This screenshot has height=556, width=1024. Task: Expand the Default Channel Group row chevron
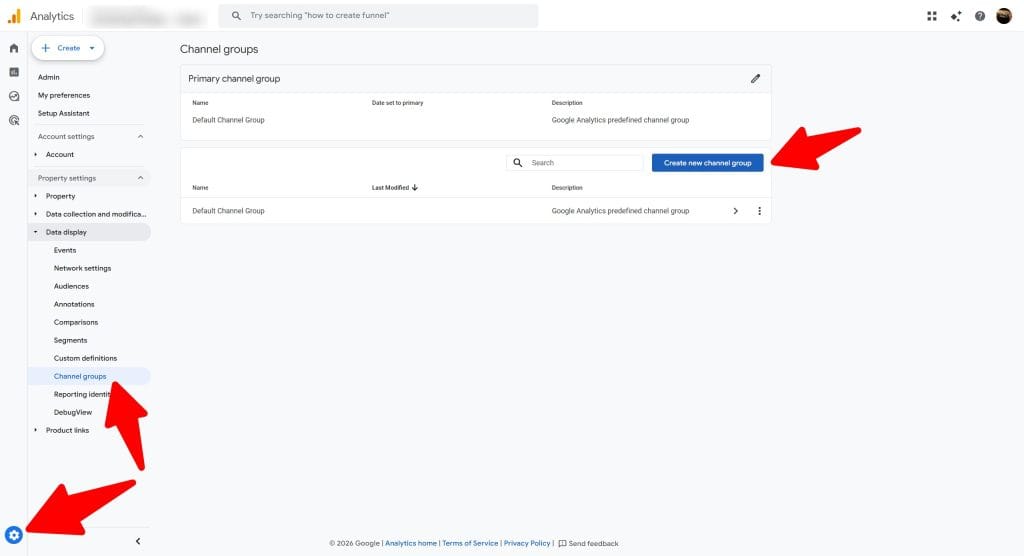coord(736,211)
